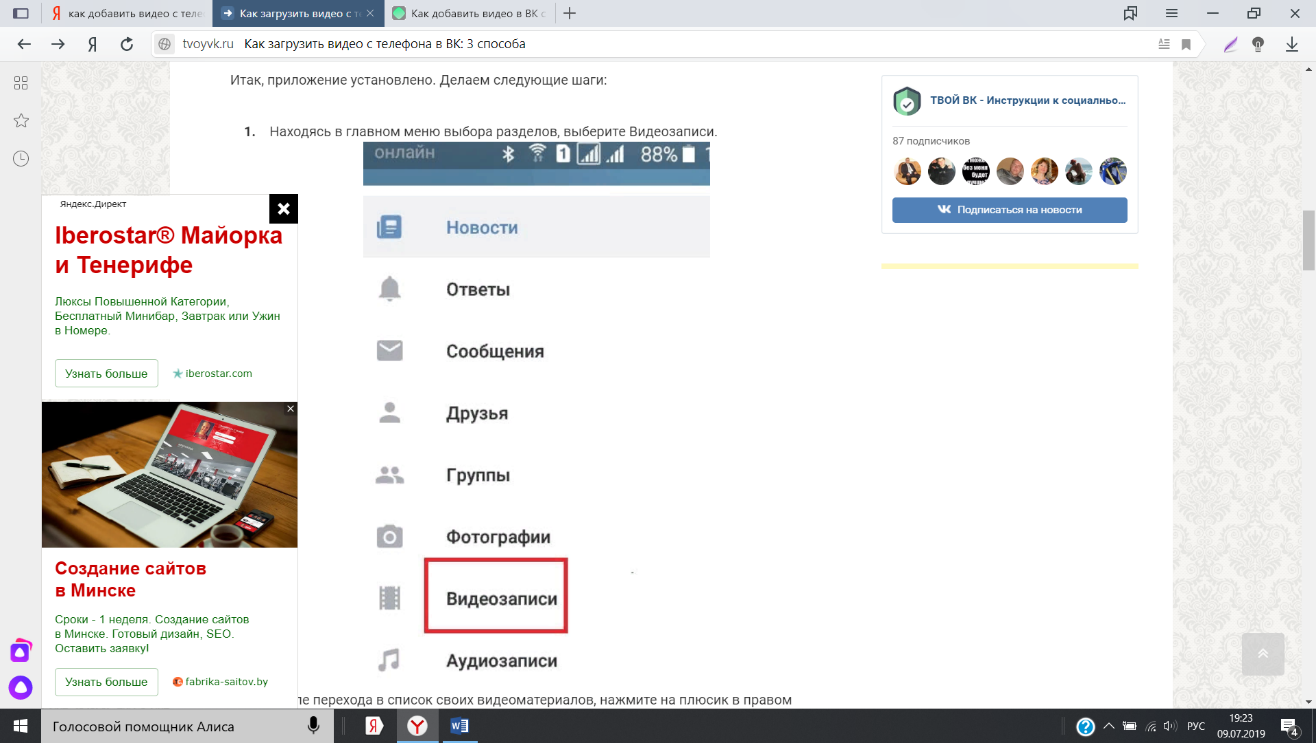Open the volume speaker tray icon
This screenshot has width=1316, height=743.
coord(1171,726)
